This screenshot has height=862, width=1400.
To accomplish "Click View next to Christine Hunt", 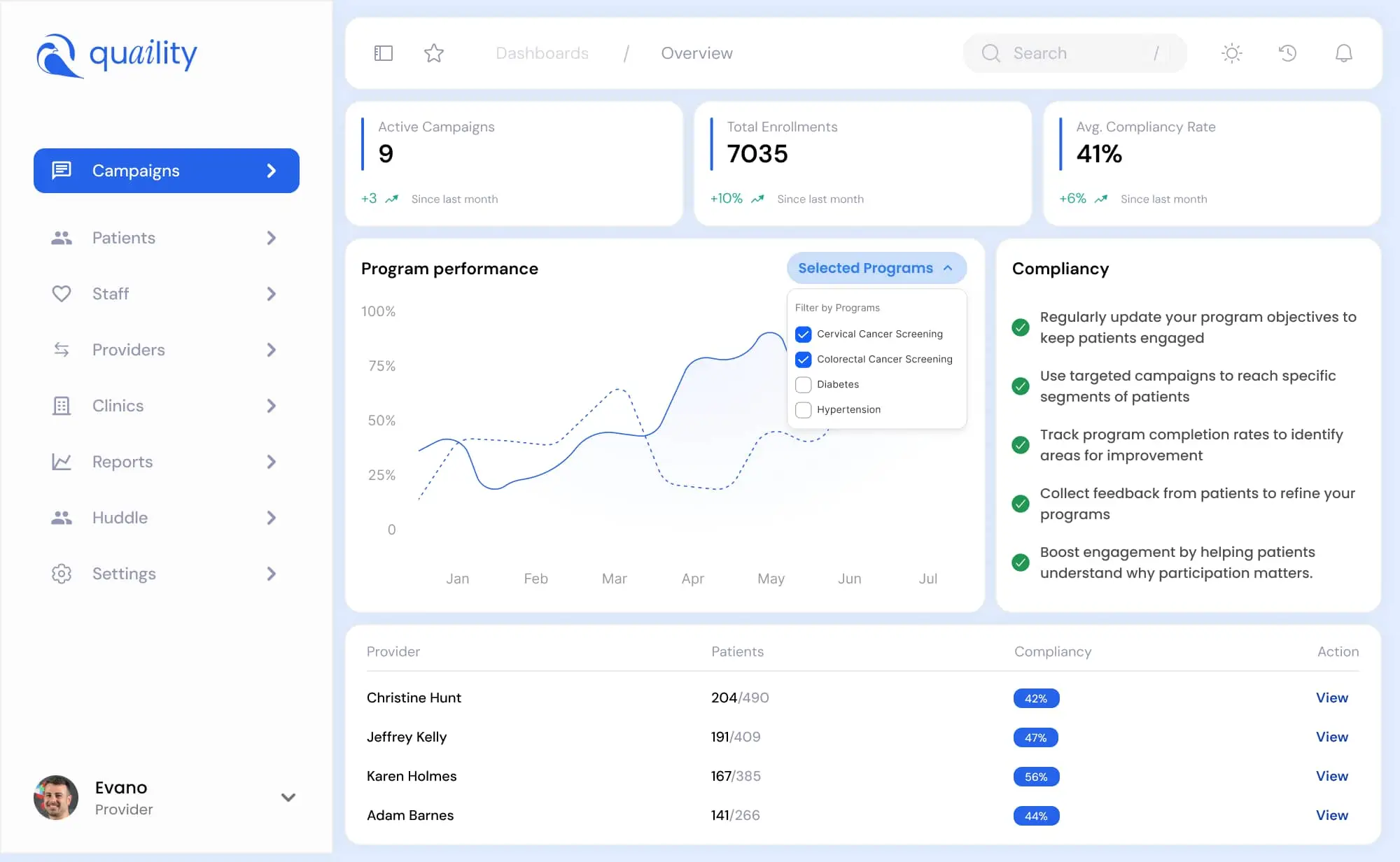I will (x=1331, y=698).
